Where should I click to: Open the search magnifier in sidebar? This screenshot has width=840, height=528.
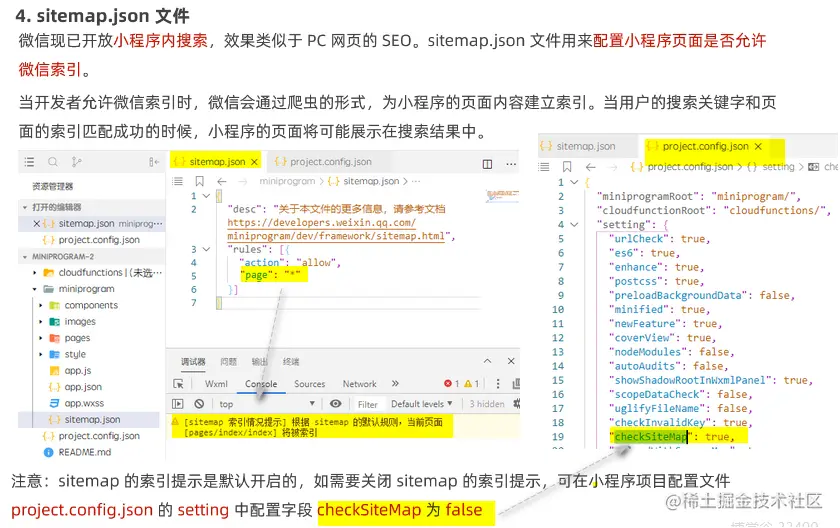click(x=52, y=162)
